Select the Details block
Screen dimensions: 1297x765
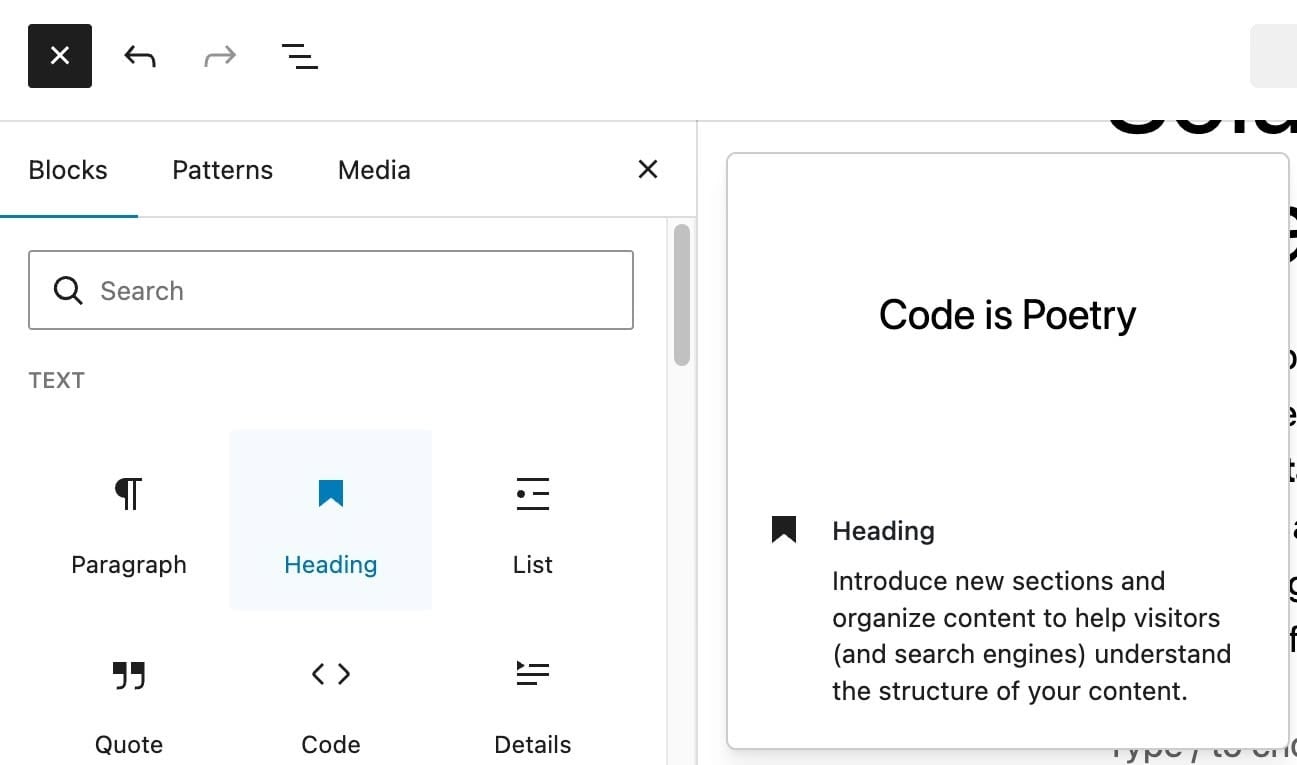click(x=532, y=675)
